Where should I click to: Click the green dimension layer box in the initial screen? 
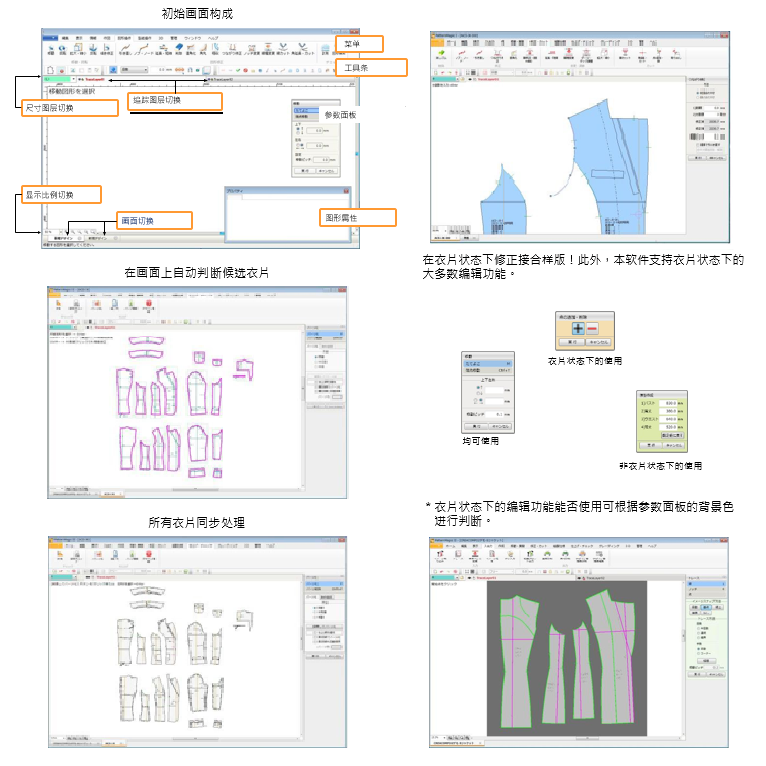(58, 78)
